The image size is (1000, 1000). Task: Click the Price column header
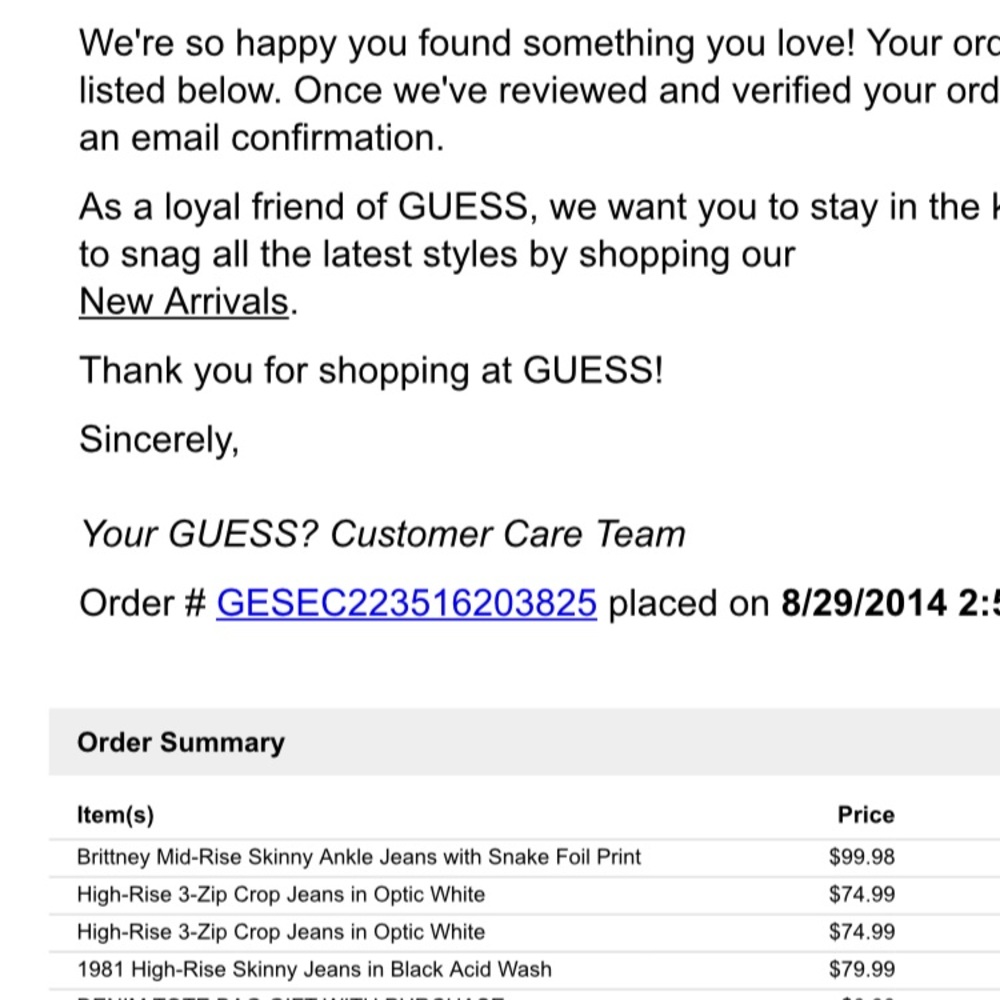865,815
